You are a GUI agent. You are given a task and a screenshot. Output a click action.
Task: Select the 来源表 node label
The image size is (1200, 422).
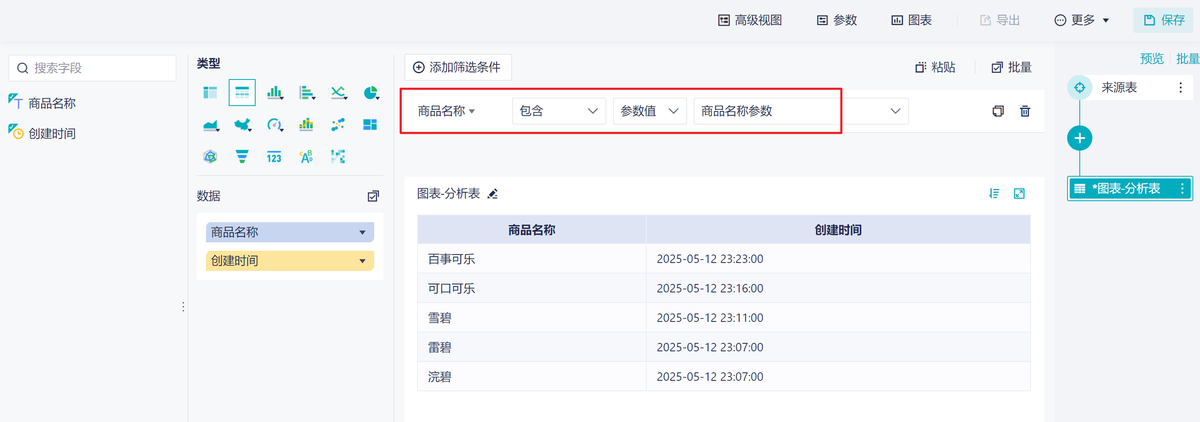coord(1118,88)
